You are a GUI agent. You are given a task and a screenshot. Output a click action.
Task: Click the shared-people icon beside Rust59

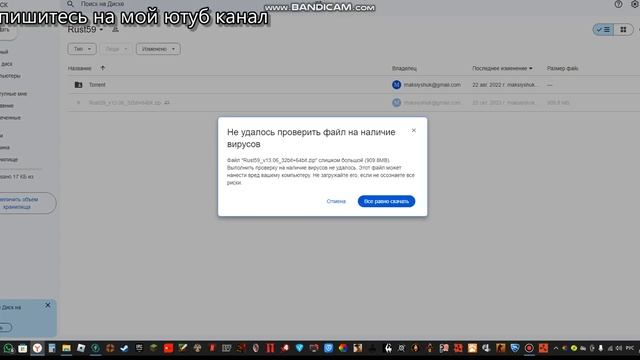(x=116, y=29)
